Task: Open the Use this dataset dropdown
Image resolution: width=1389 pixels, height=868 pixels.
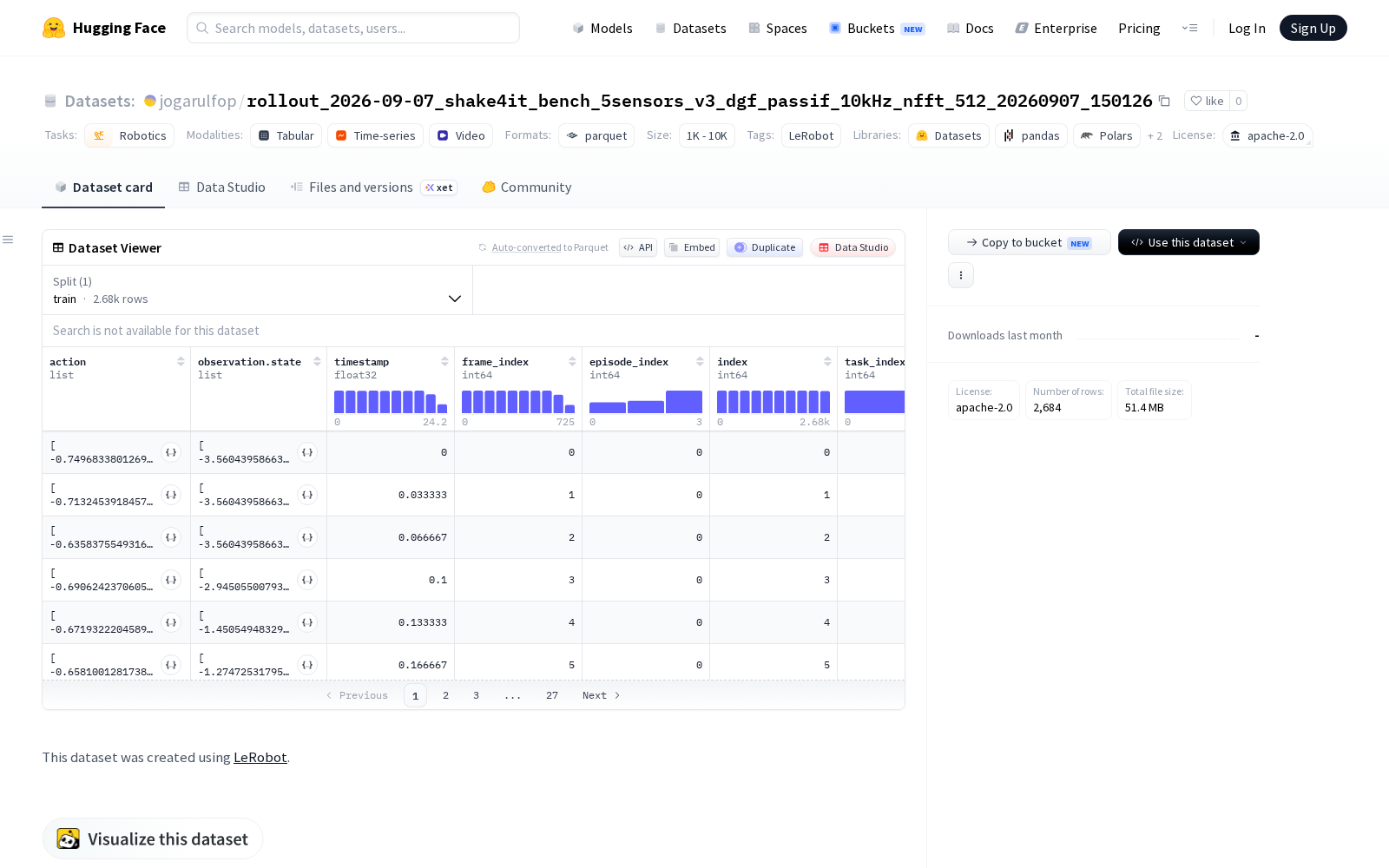Action: (1188, 242)
